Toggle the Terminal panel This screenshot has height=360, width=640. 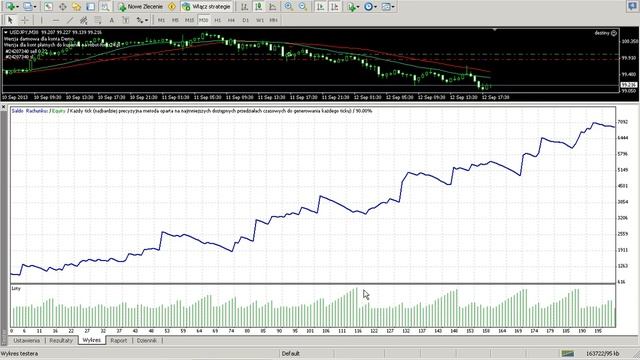[91, 7]
